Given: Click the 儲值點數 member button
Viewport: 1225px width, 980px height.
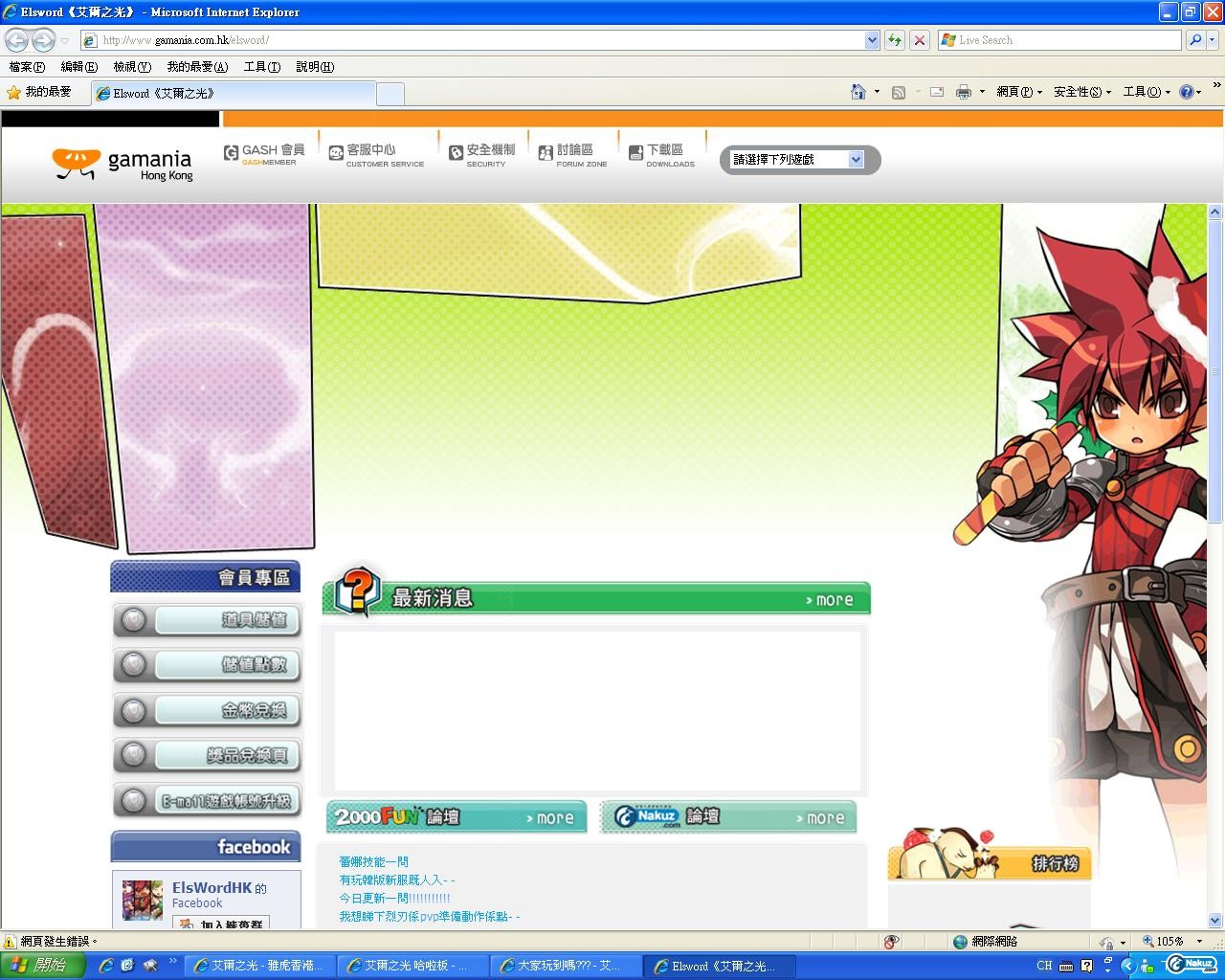Looking at the screenshot, I should click(x=207, y=665).
